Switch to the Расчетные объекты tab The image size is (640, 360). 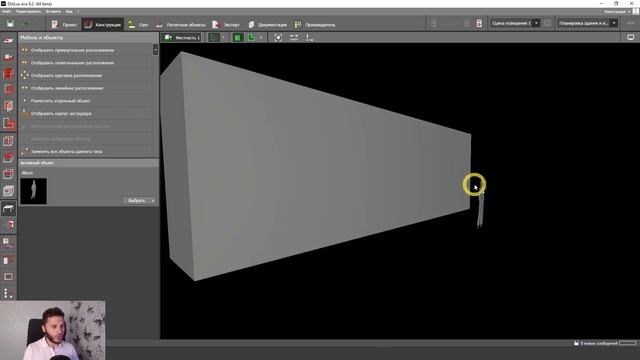click(x=180, y=24)
